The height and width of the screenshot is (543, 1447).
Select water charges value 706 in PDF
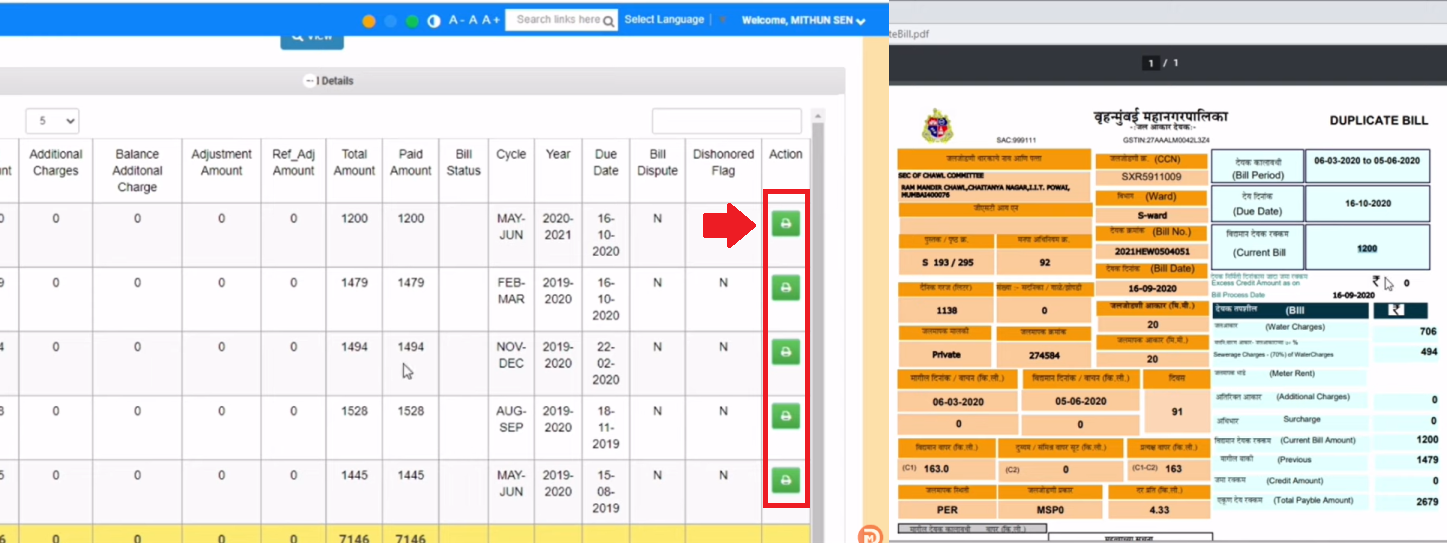(x=1428, y=331)
